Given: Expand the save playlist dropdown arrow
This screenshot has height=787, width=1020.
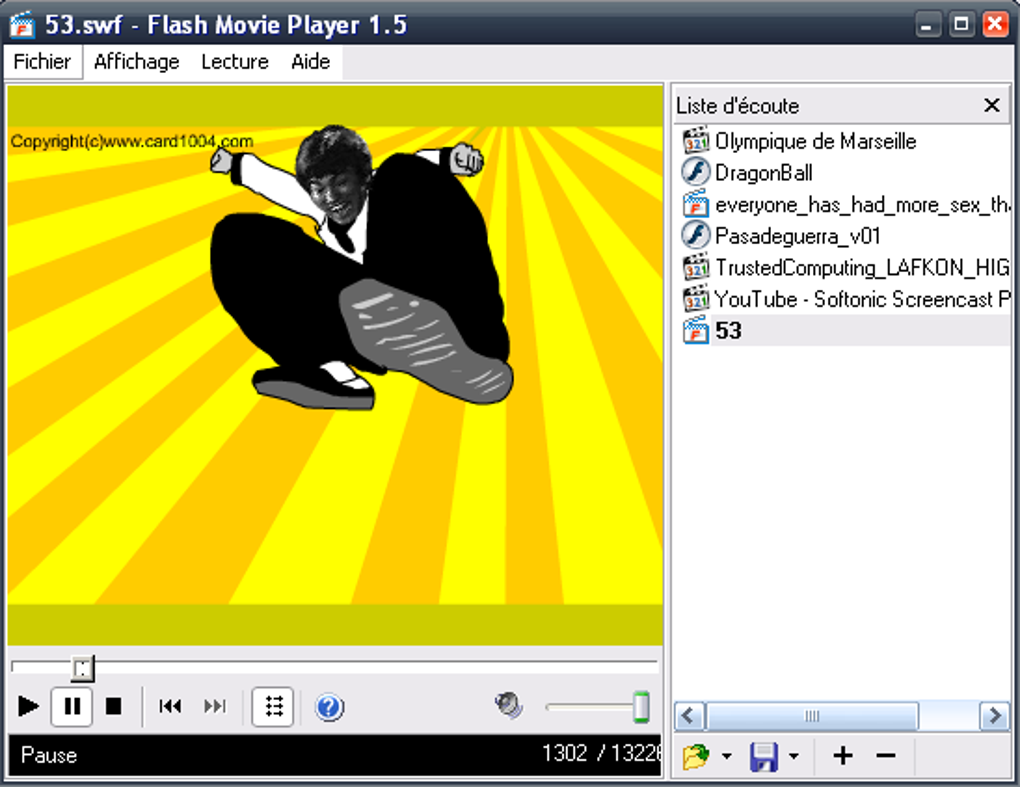Looking at the screenshot, I should (794, 756).
